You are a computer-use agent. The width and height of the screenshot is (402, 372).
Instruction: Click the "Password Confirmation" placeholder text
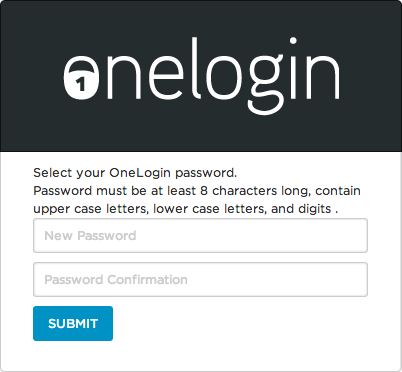(116, 280)
